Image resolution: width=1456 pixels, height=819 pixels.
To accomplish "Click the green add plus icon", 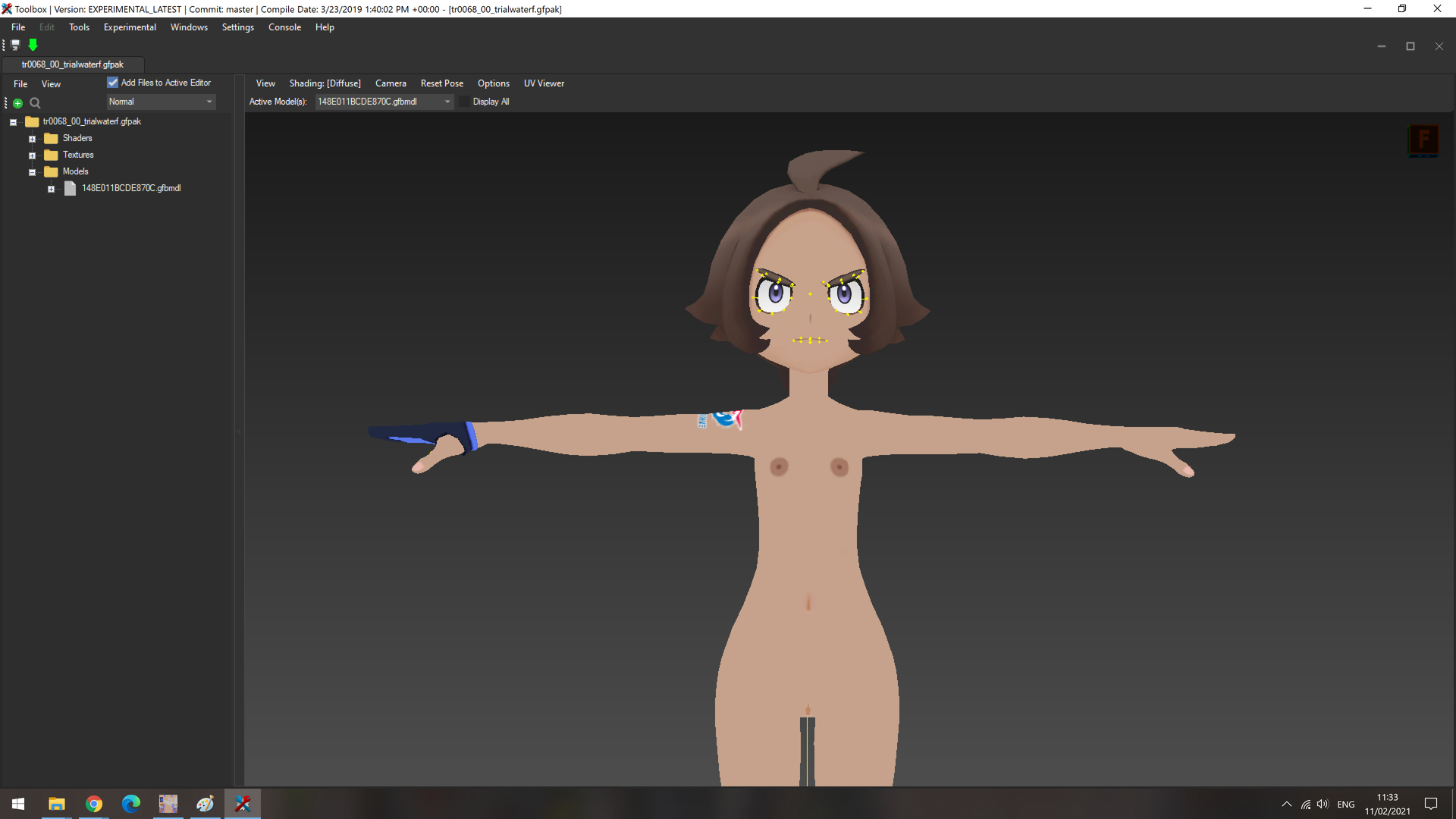I will coord(17,103).
